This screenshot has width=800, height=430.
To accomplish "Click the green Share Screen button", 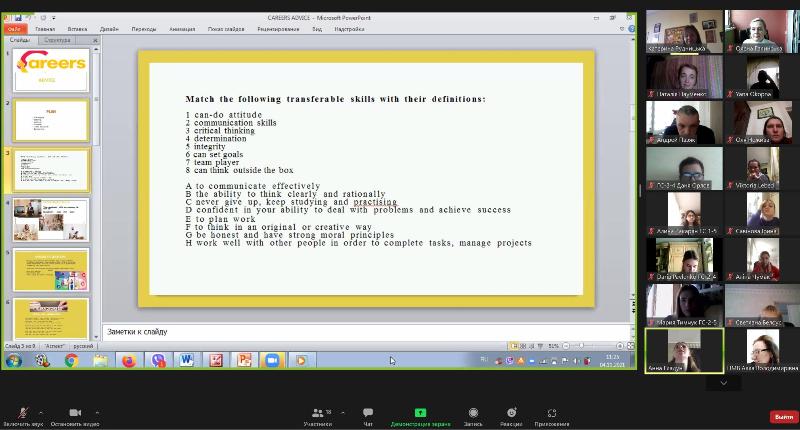I will [420, 416].
